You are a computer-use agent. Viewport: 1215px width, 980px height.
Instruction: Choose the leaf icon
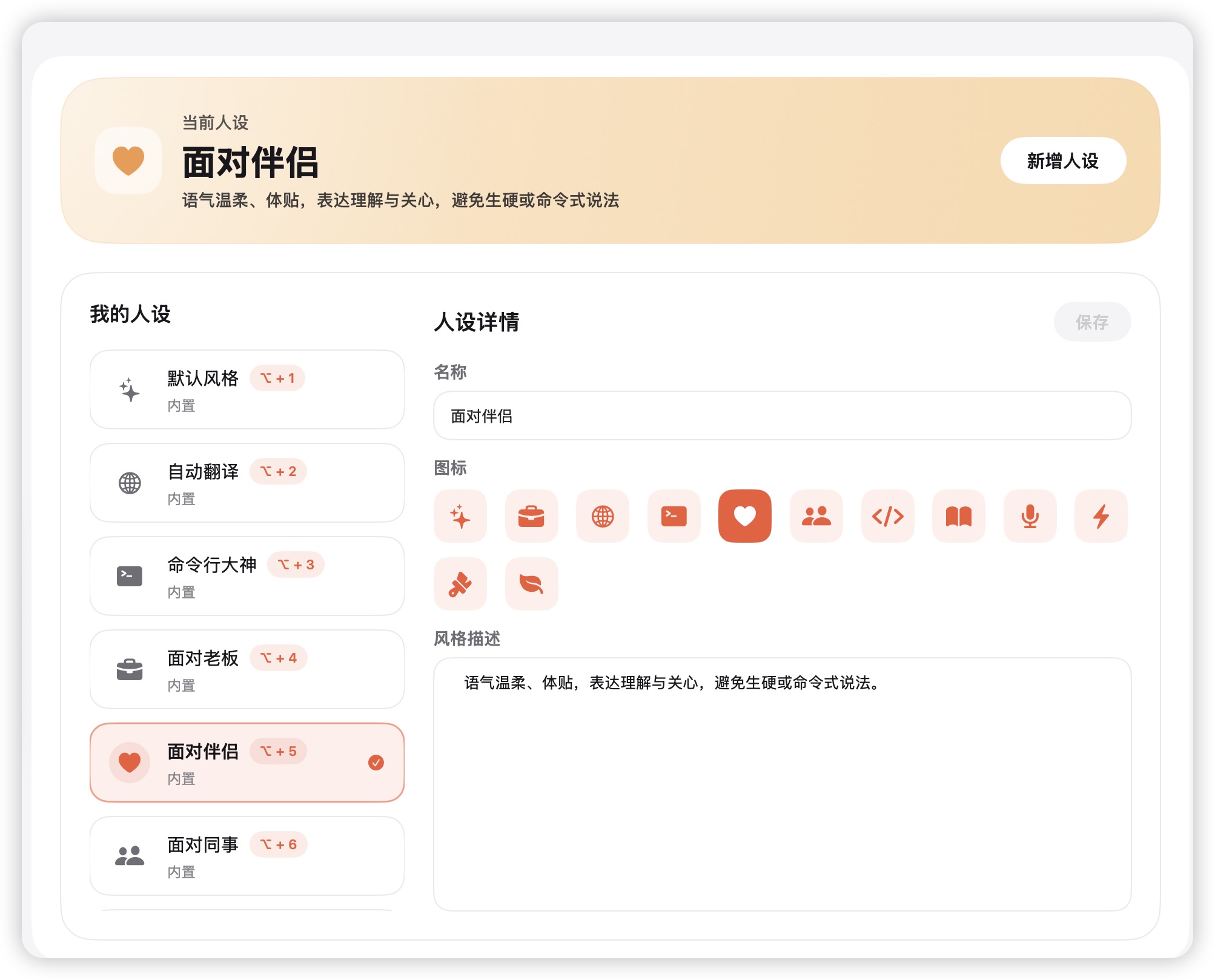point(531,584)
